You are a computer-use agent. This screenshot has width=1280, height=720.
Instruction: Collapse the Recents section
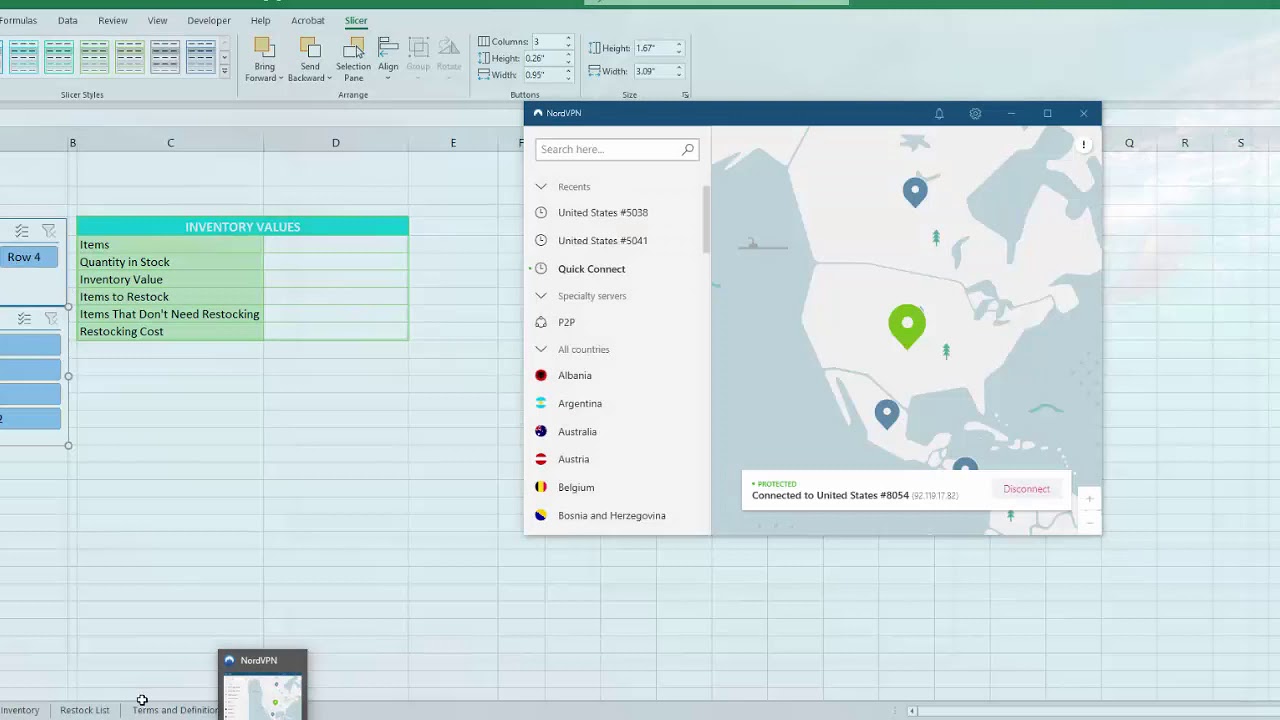coord(541,186)
